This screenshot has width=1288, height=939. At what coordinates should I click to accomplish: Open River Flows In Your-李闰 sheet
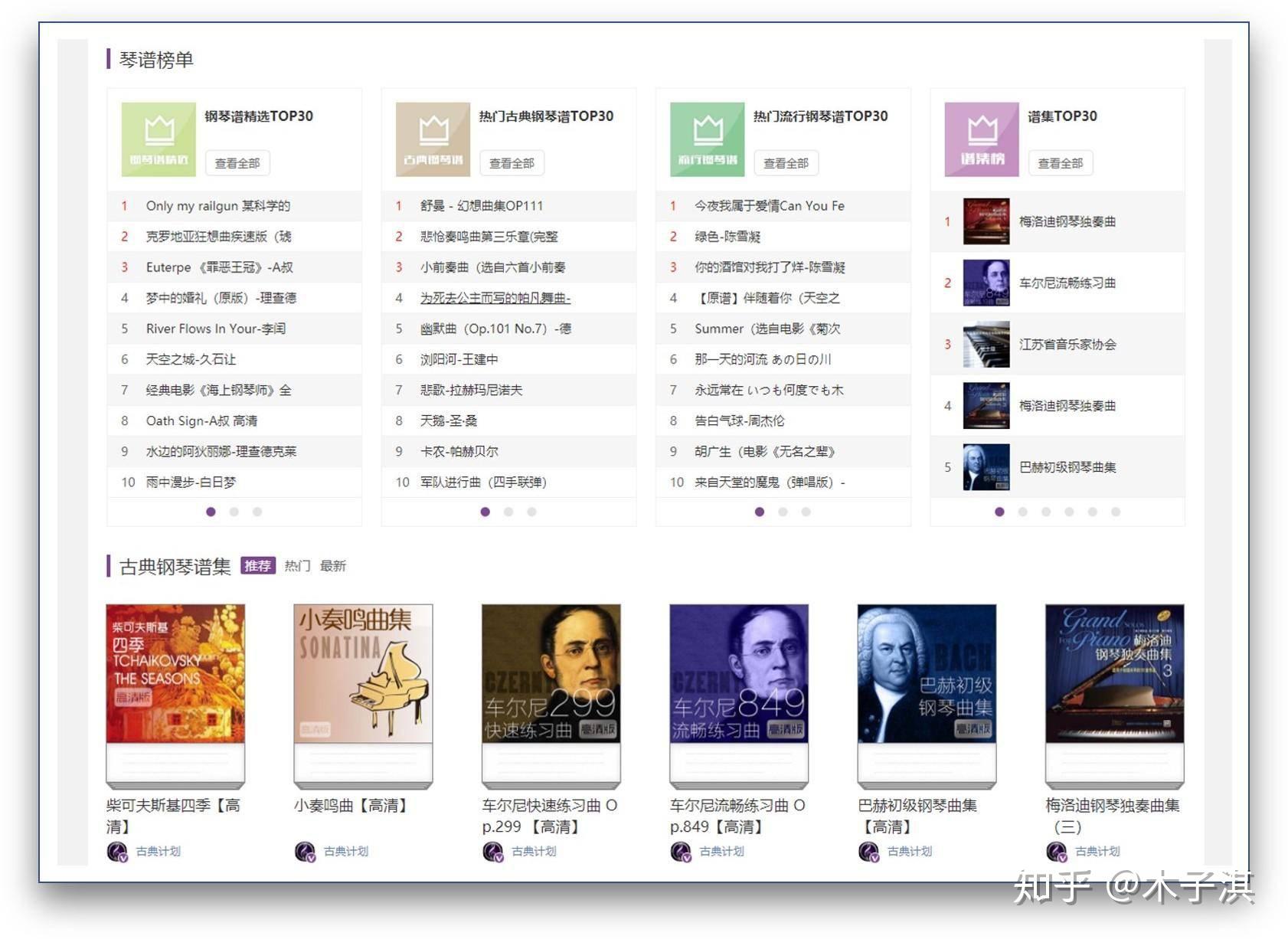click(x=216, y=329)
